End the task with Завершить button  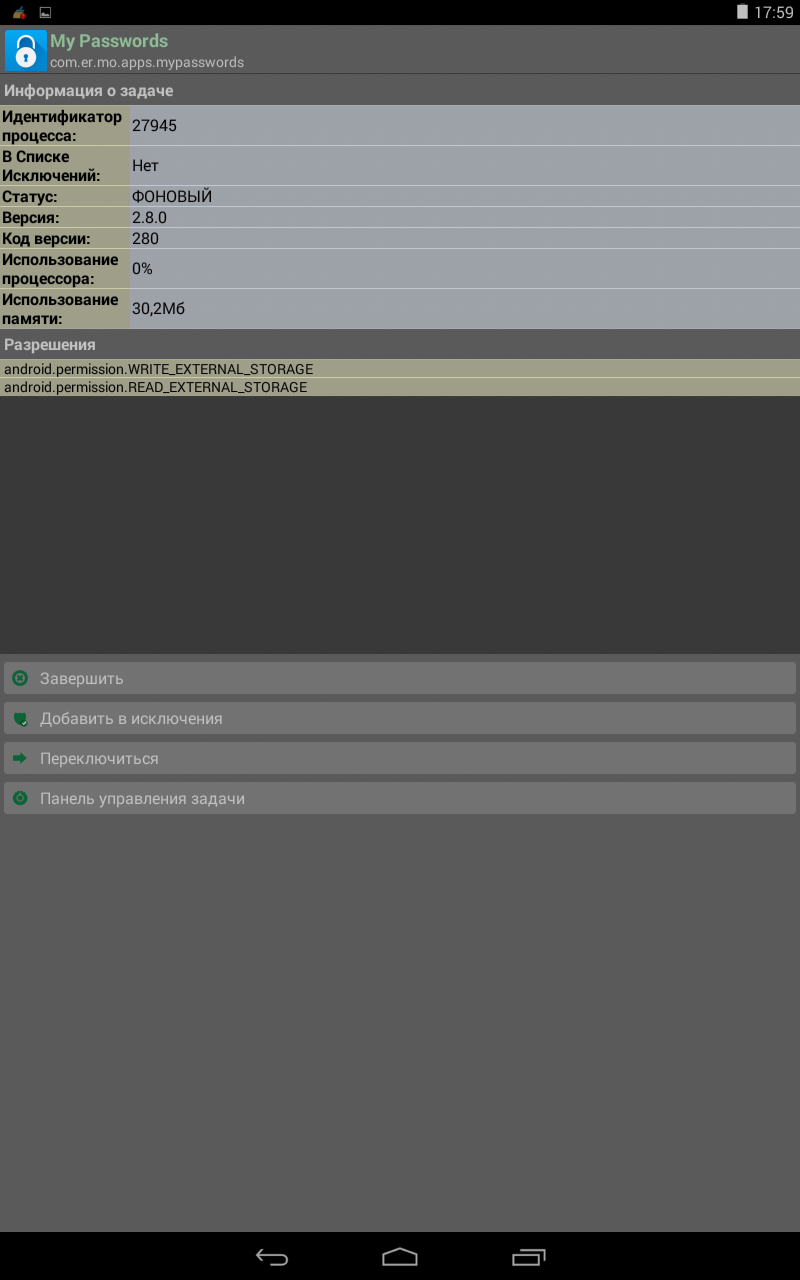click(x=400, y=678)
